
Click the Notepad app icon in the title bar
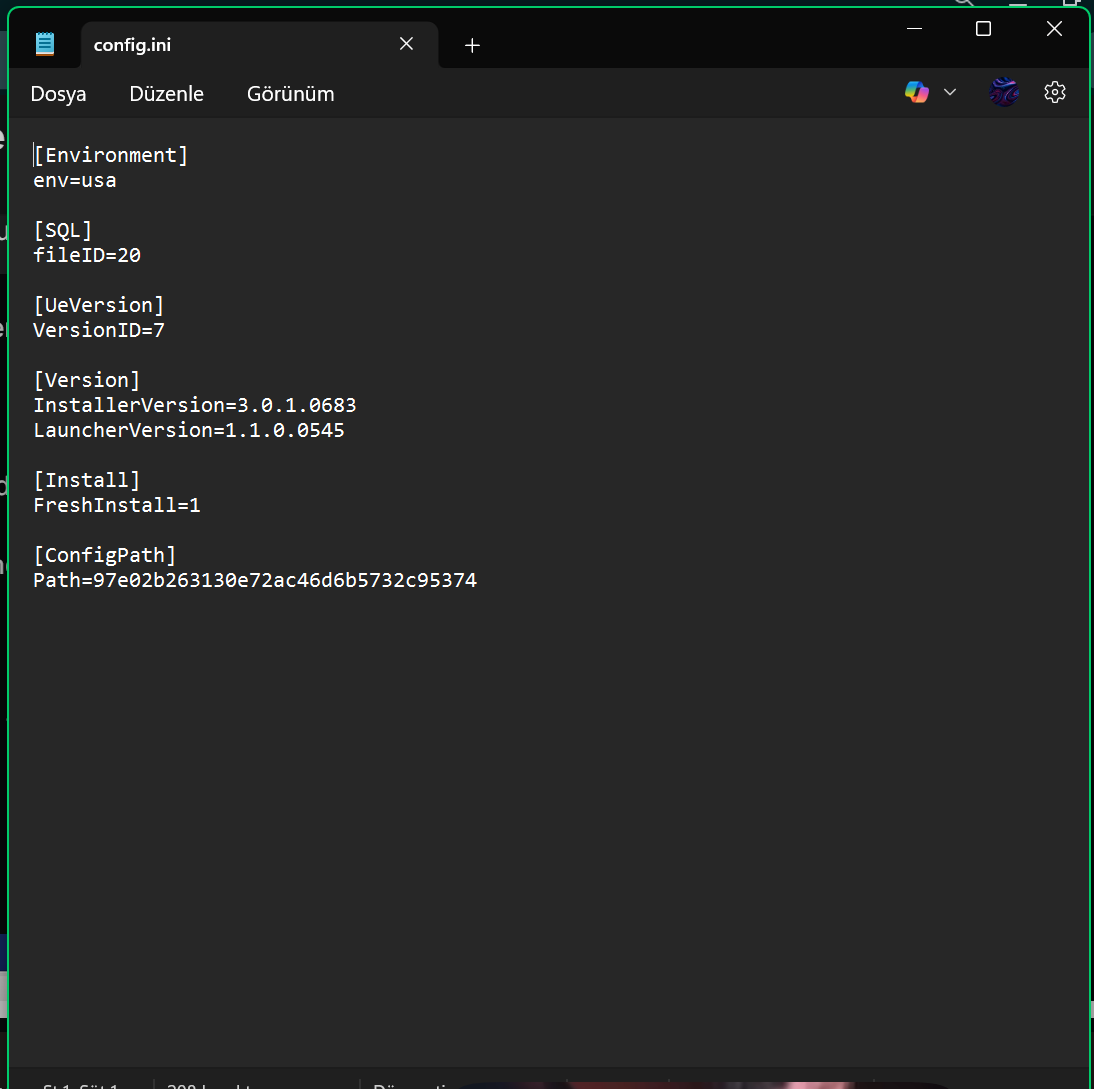pyautogui.click(x=45, y=44)
